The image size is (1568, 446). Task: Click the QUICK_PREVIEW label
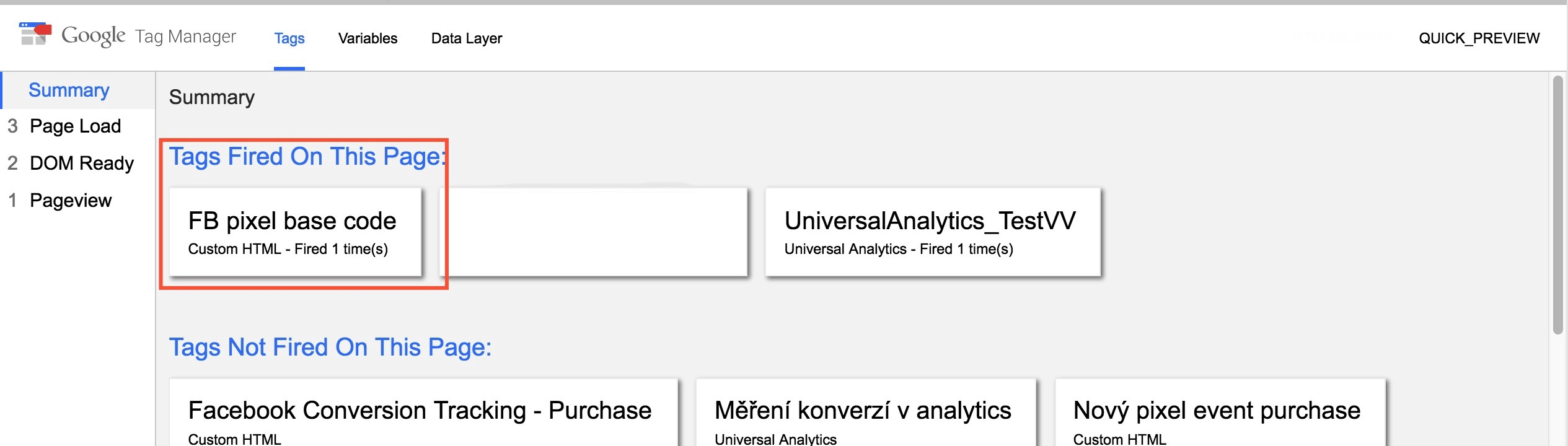[x=1479, y=38]
